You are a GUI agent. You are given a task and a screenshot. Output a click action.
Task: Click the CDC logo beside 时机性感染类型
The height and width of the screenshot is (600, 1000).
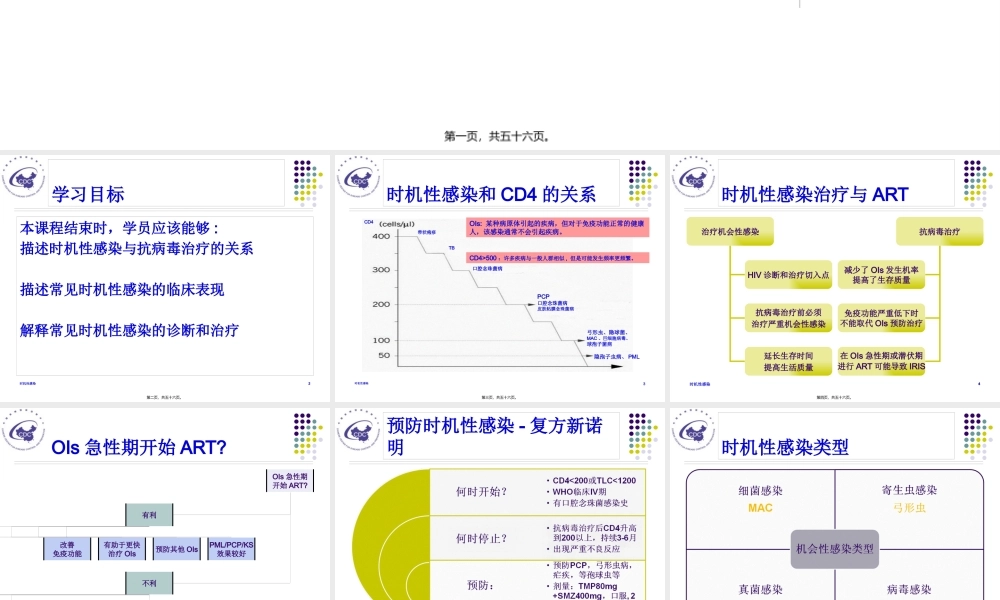point(693,431)
